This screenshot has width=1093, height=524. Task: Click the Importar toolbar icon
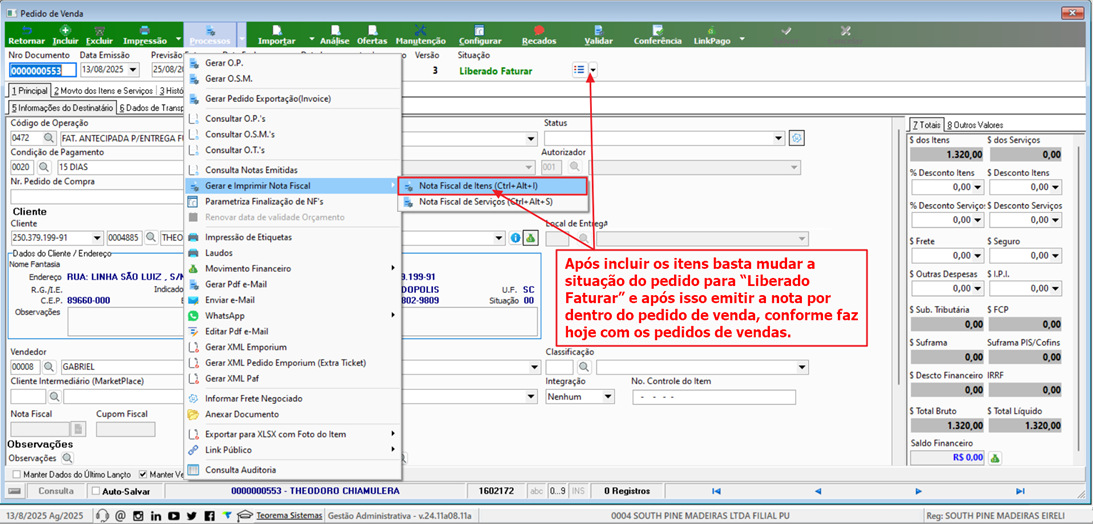[x=277, y=36]
